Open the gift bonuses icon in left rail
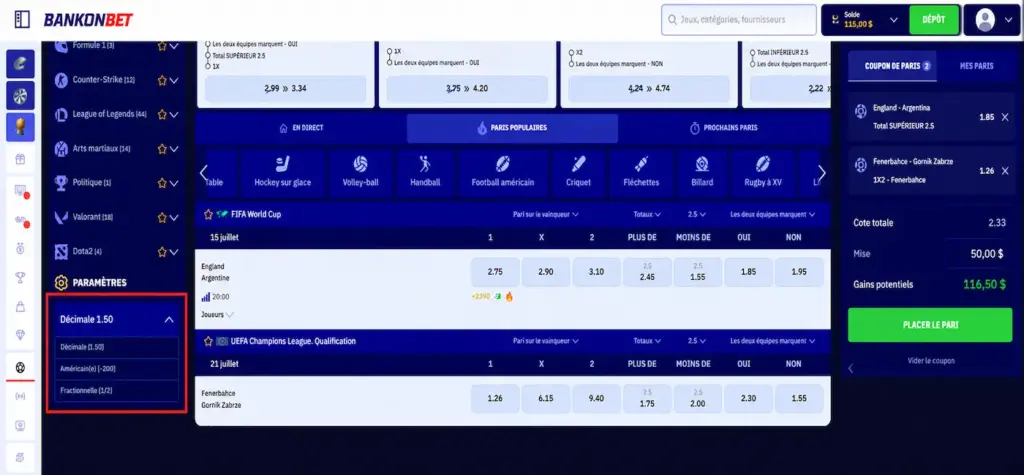Screen dimensions: 1024x475 point(20,158)
